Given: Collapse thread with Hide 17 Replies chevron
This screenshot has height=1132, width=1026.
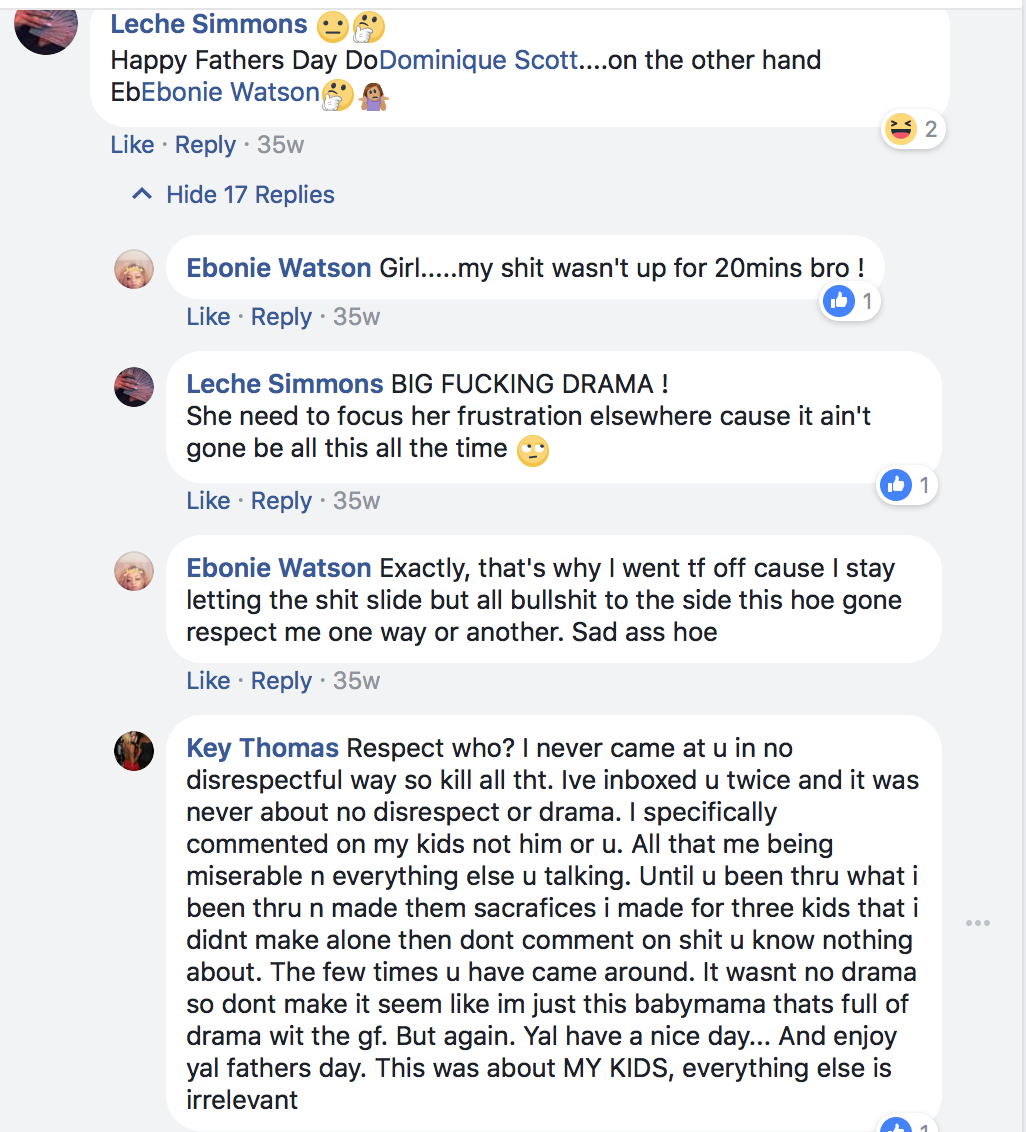Looking at the screenshot, I should (x=142, y=194).
